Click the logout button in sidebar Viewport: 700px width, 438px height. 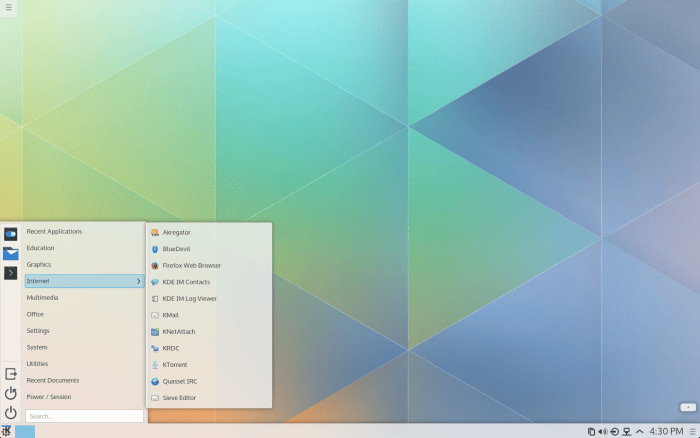11,374
